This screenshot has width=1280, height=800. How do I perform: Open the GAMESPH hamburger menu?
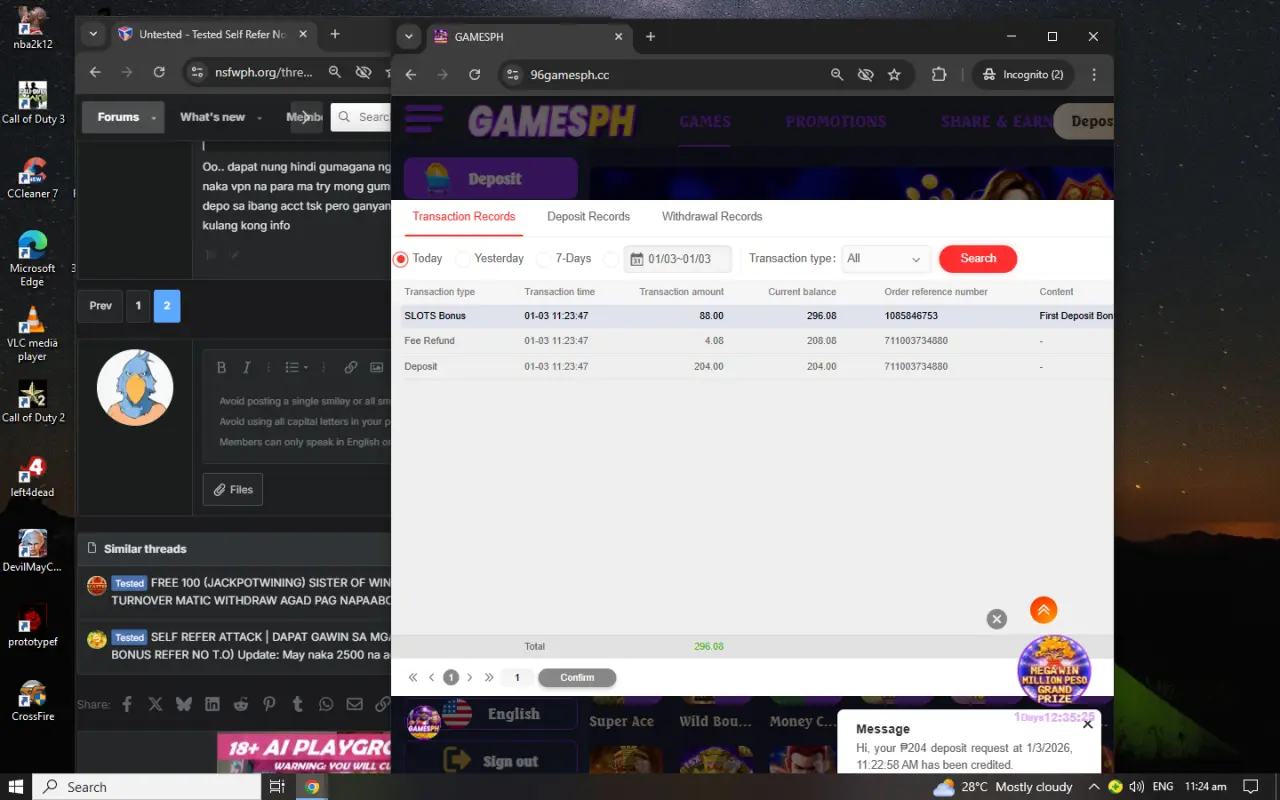tap(424, 119)
